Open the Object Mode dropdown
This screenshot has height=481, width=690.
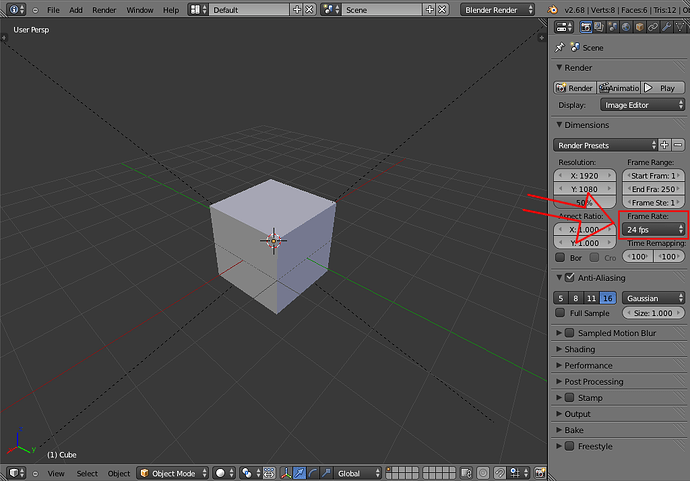click(x=172, y=473)
